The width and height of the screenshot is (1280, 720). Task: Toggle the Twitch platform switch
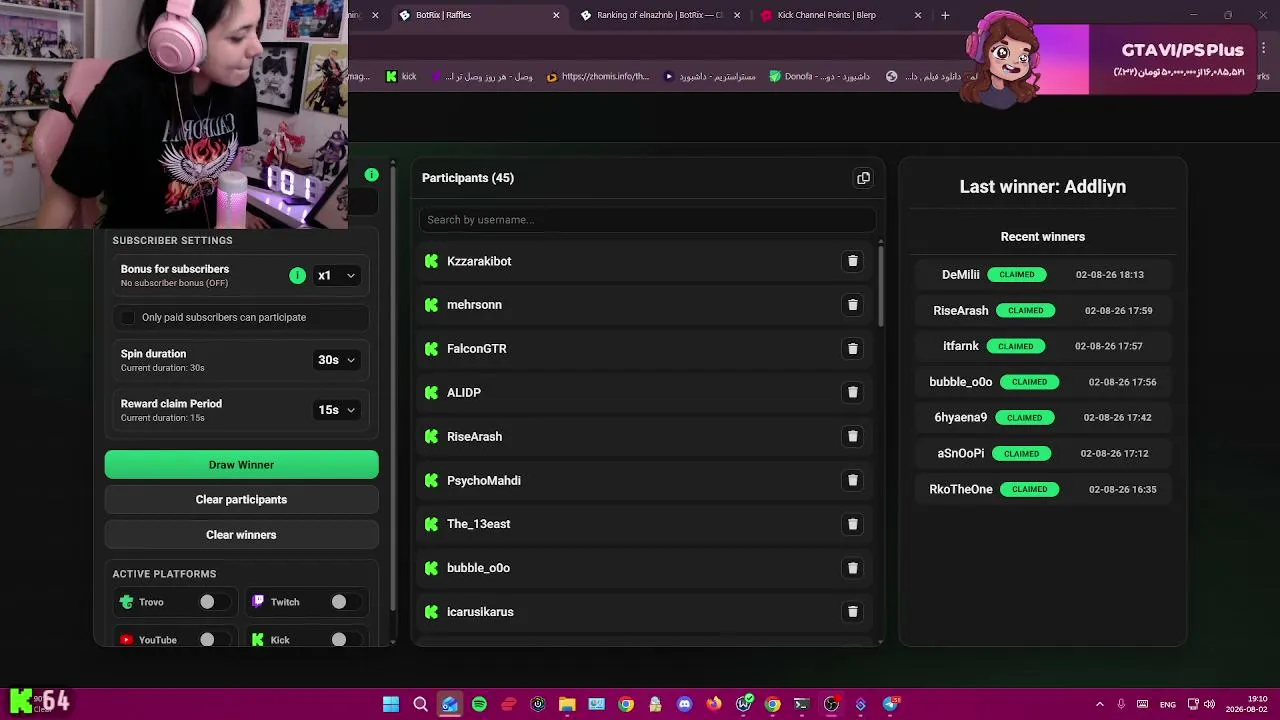tap(345, 602)
